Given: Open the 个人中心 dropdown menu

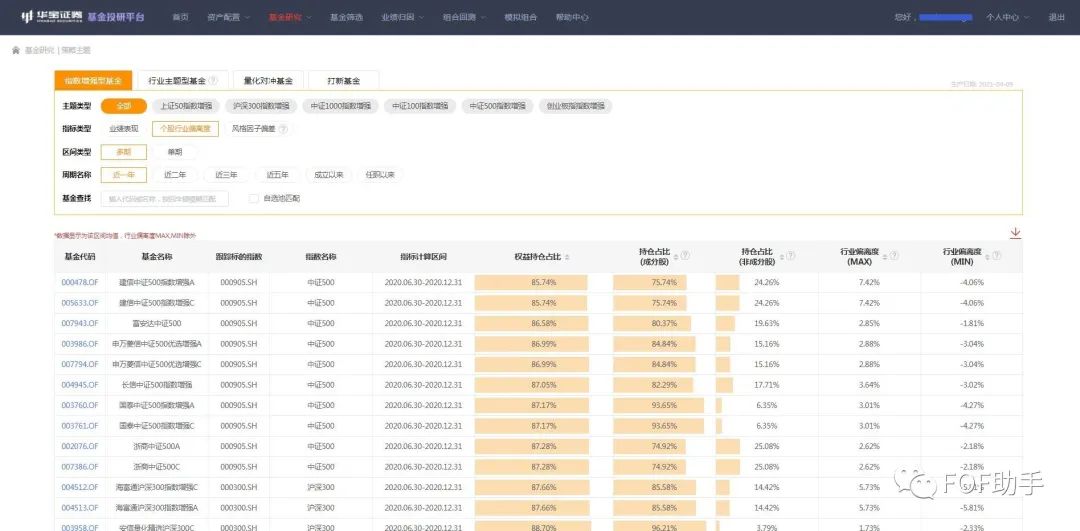Looking at the screenshot, I should (x=1003, y=17).
